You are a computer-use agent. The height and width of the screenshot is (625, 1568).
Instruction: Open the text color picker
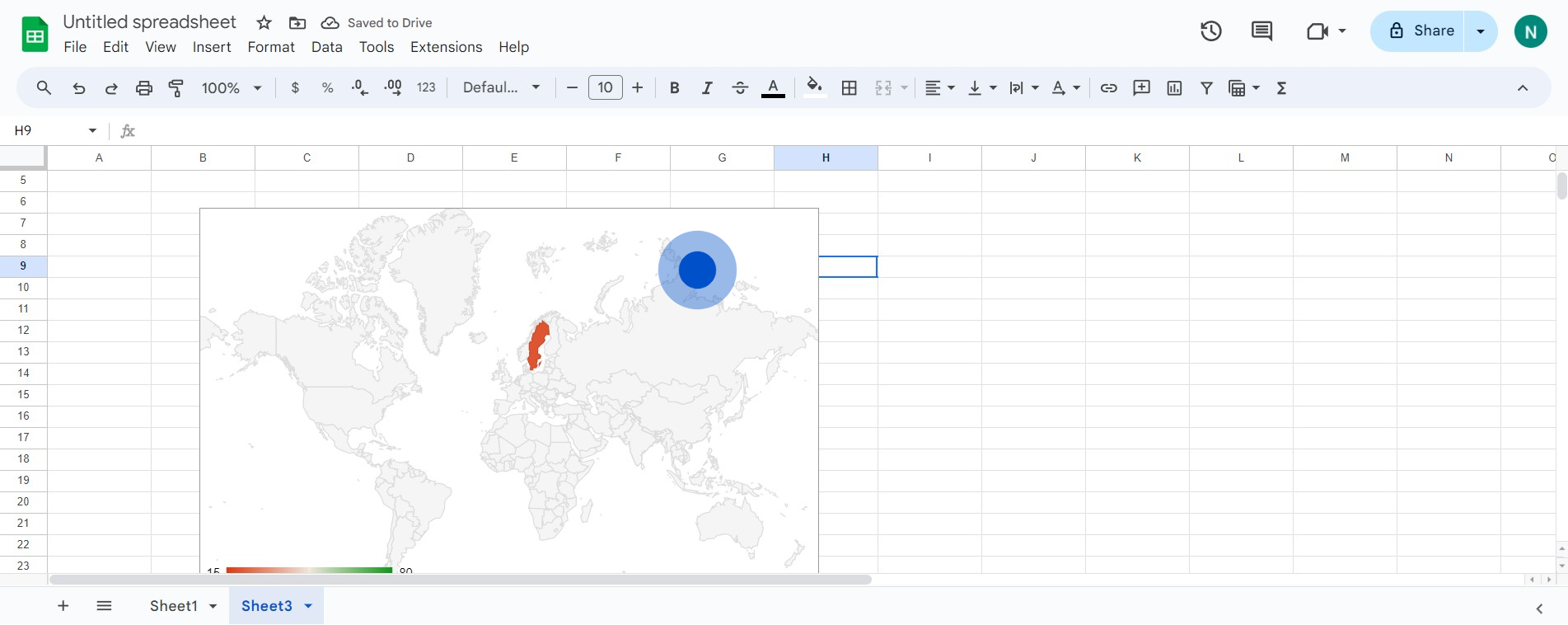point(773,87)
